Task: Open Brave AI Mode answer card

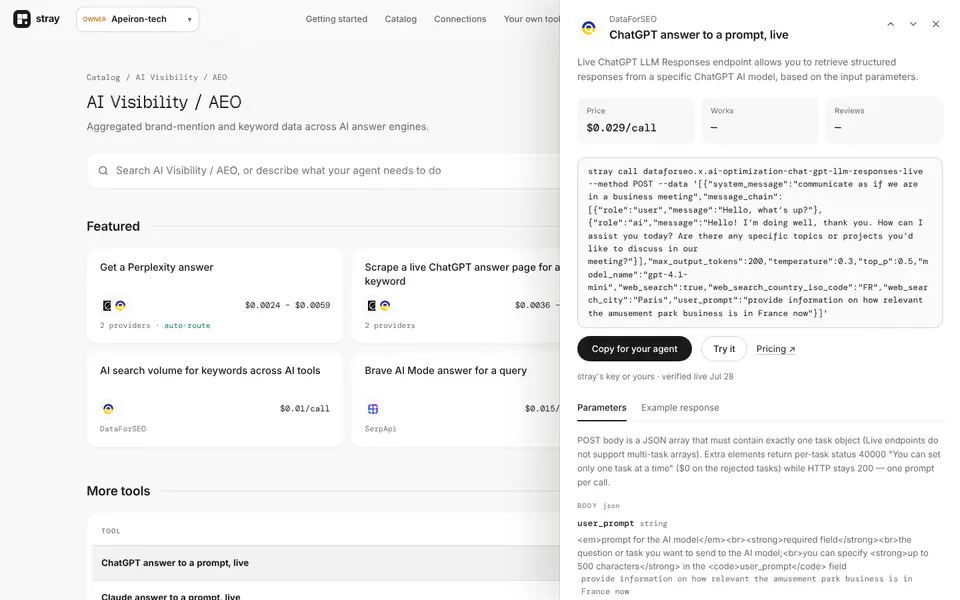Action: (456, 399)
